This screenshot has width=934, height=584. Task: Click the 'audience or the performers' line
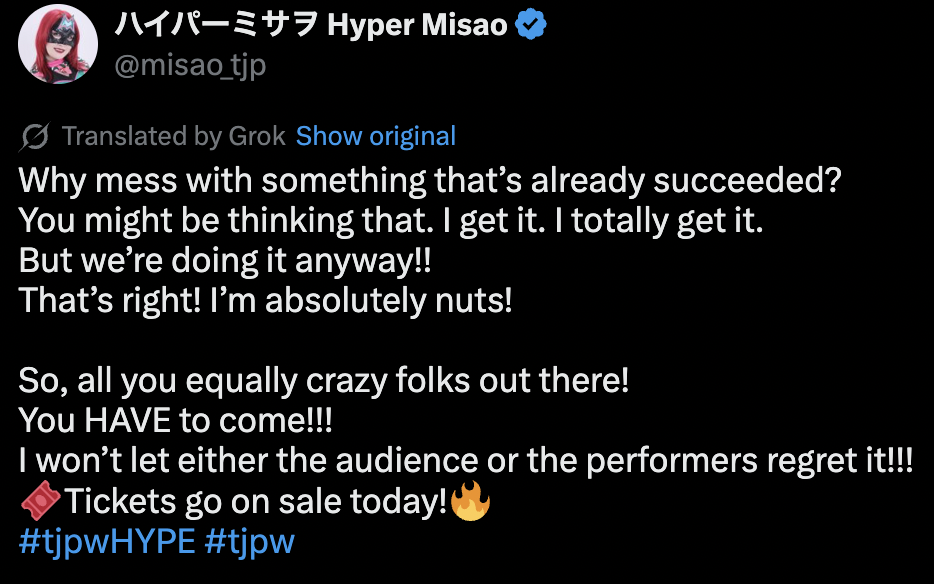pyautogui.click(x=466, y=461)
